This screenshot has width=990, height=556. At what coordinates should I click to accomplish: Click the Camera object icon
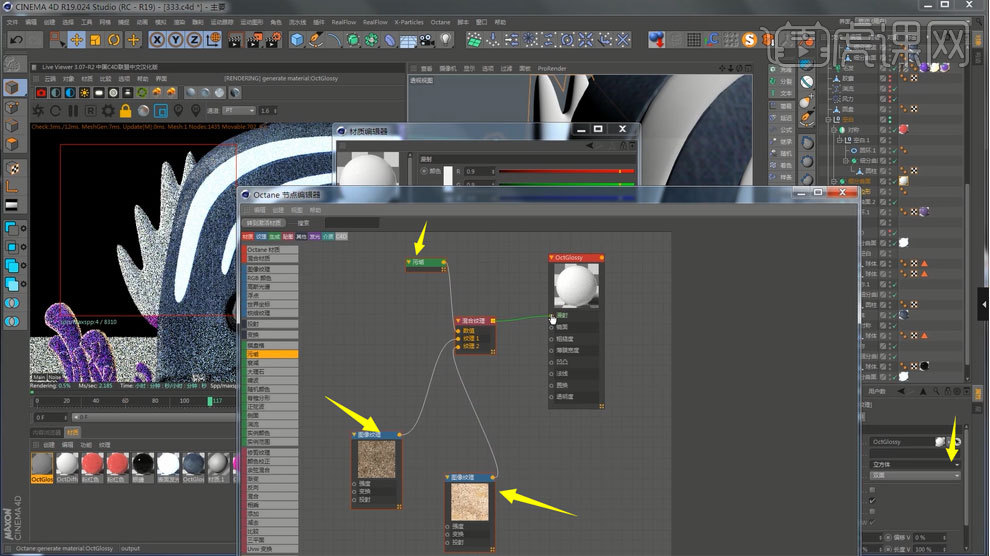pos(427,40)
